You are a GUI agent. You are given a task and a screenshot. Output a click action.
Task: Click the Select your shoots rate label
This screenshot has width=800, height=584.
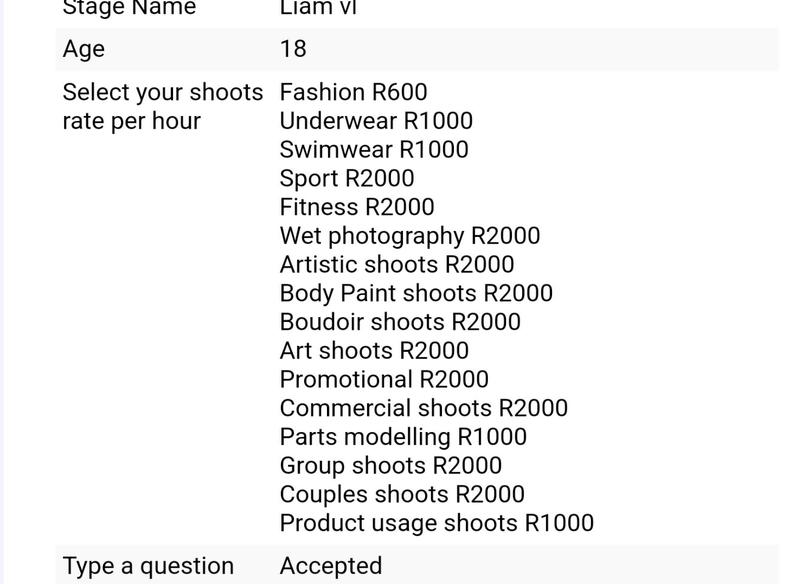point(163,107)
